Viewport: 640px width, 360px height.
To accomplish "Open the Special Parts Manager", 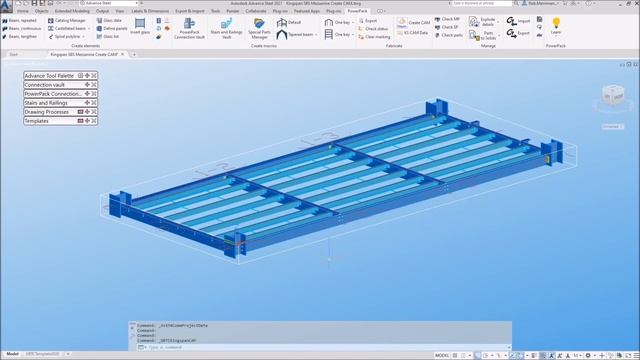I will [259, 29].
